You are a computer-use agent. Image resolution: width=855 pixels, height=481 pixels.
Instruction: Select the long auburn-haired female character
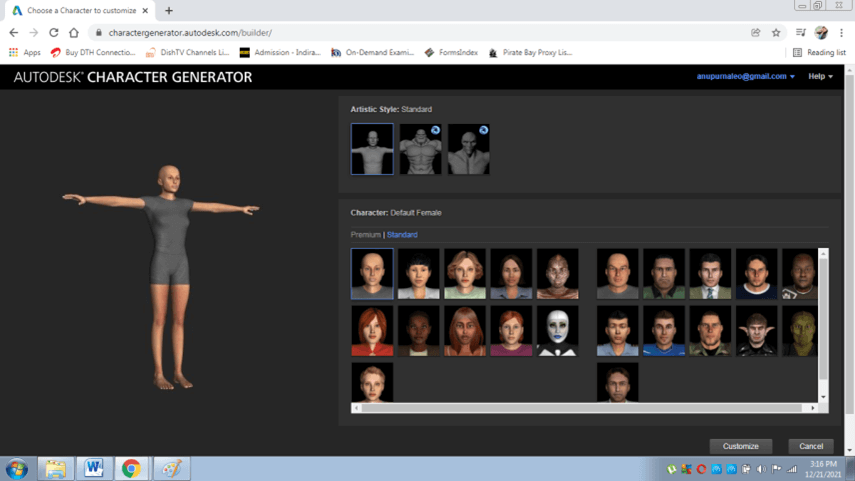point(465,331)
